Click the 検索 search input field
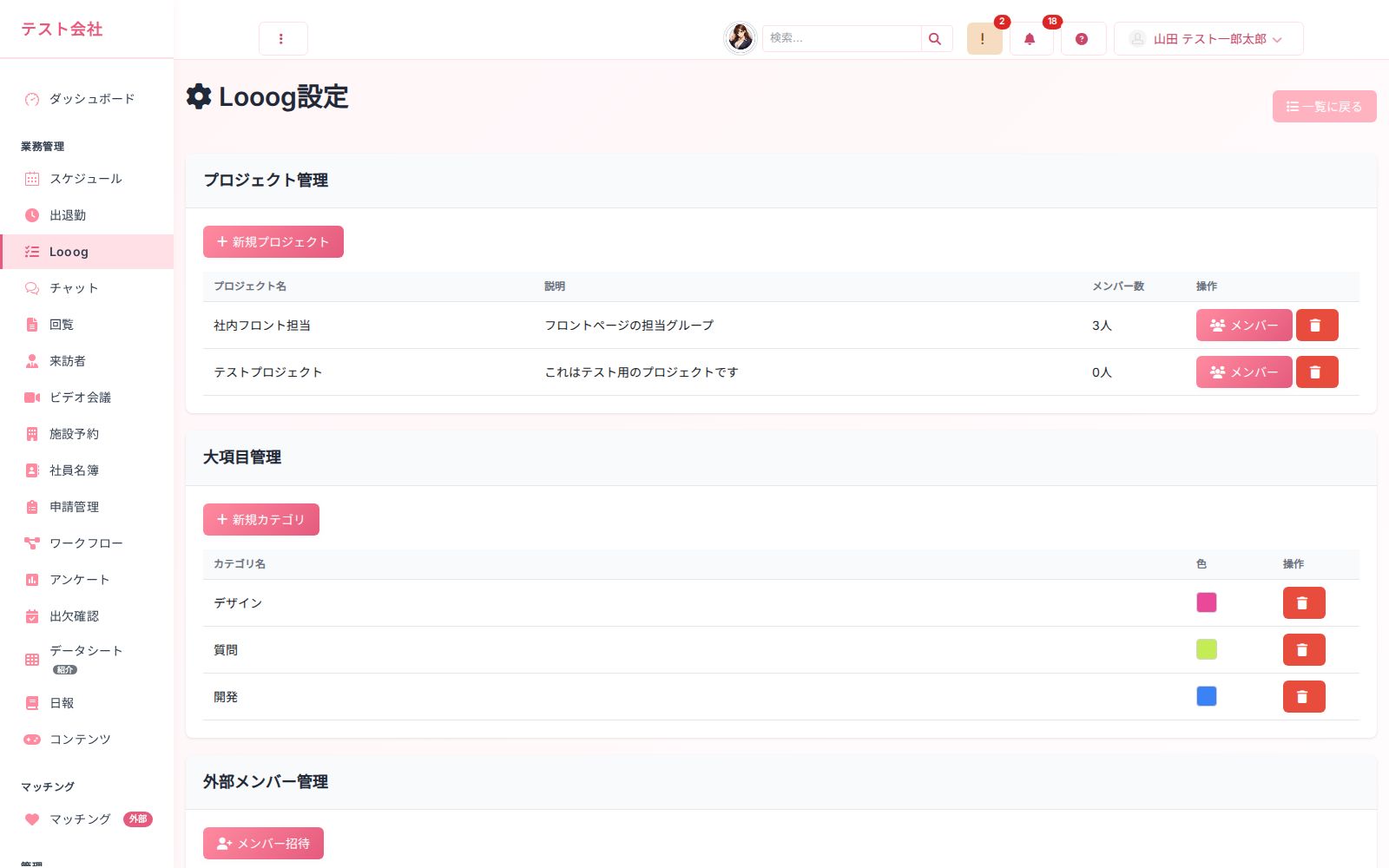This screenshot has height=868, width=1389. click(x=841, y=39)
